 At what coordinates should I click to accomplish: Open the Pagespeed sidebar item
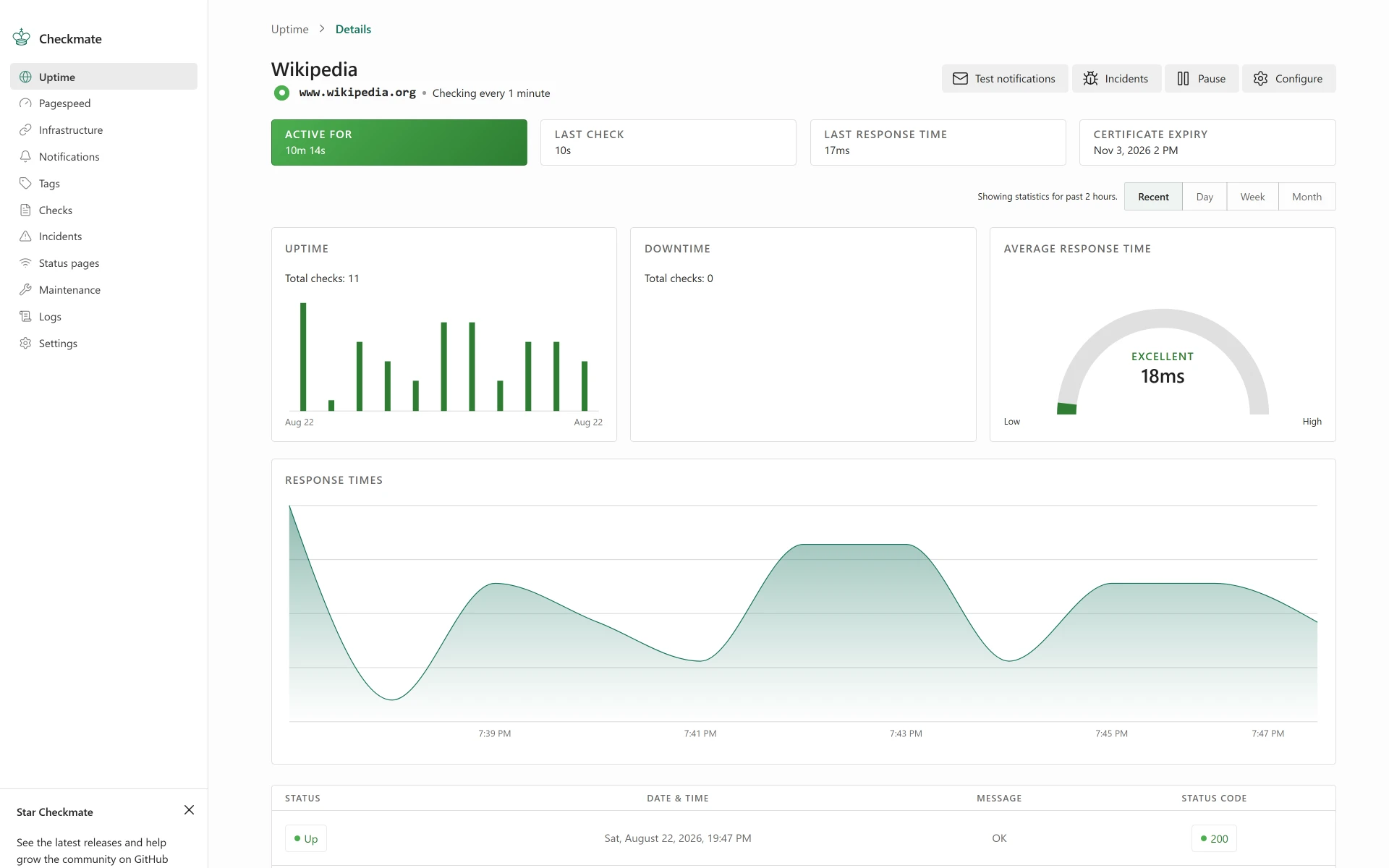(103, 103)
